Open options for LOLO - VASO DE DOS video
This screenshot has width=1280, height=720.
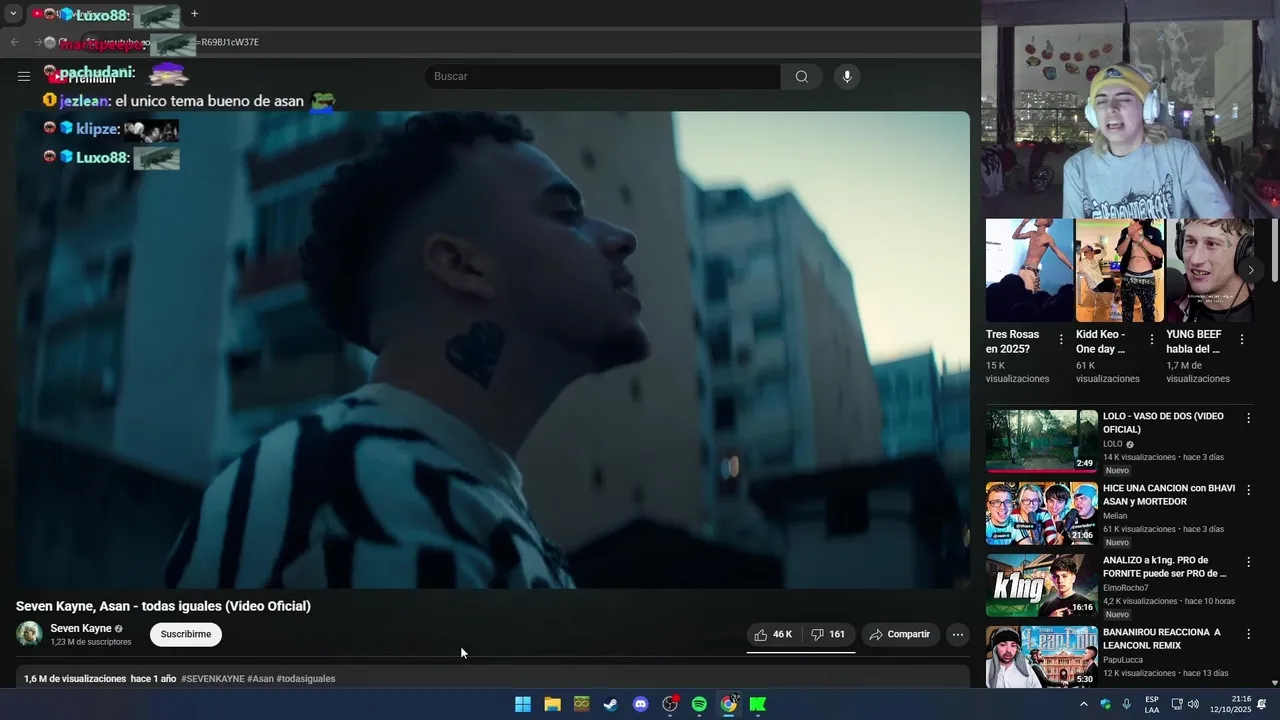pyautogui.click(x=1248, y=418)
